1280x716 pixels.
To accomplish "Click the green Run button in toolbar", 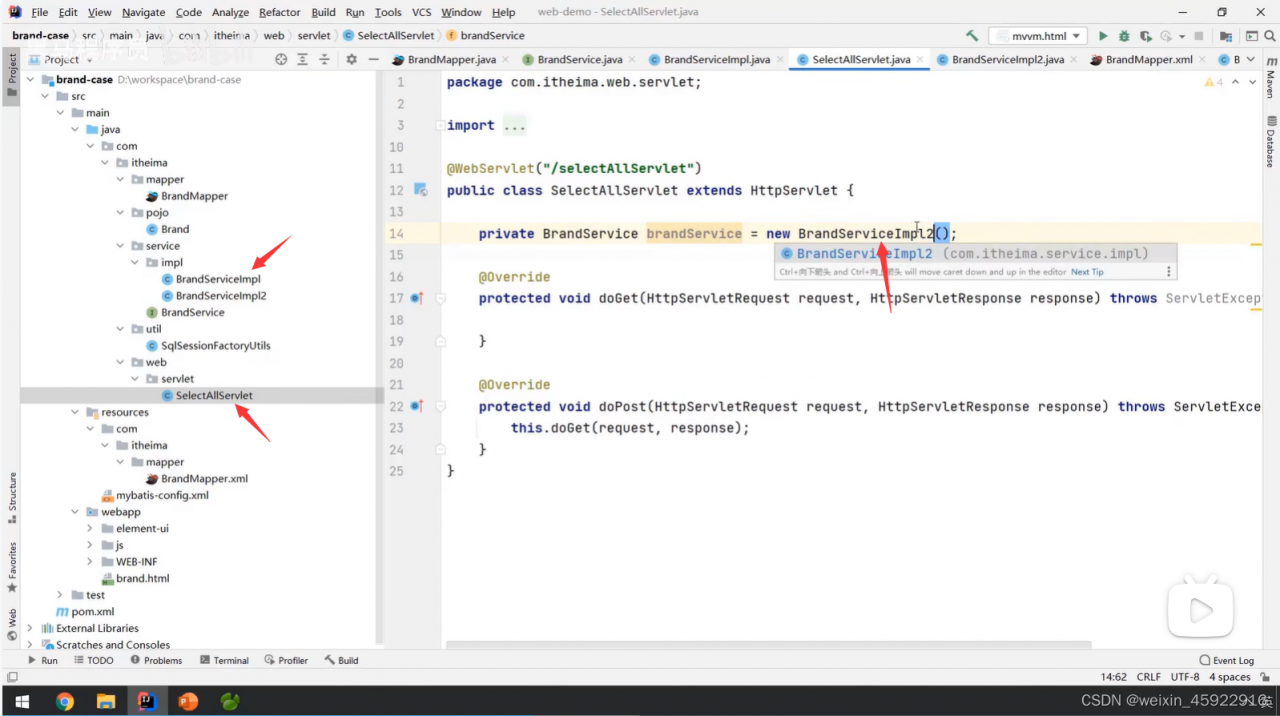I will [1103, 36].
